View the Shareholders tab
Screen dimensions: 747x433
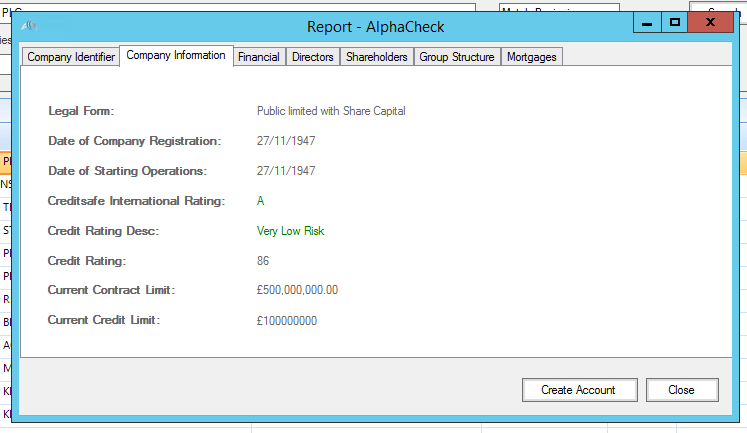(376, 57)
